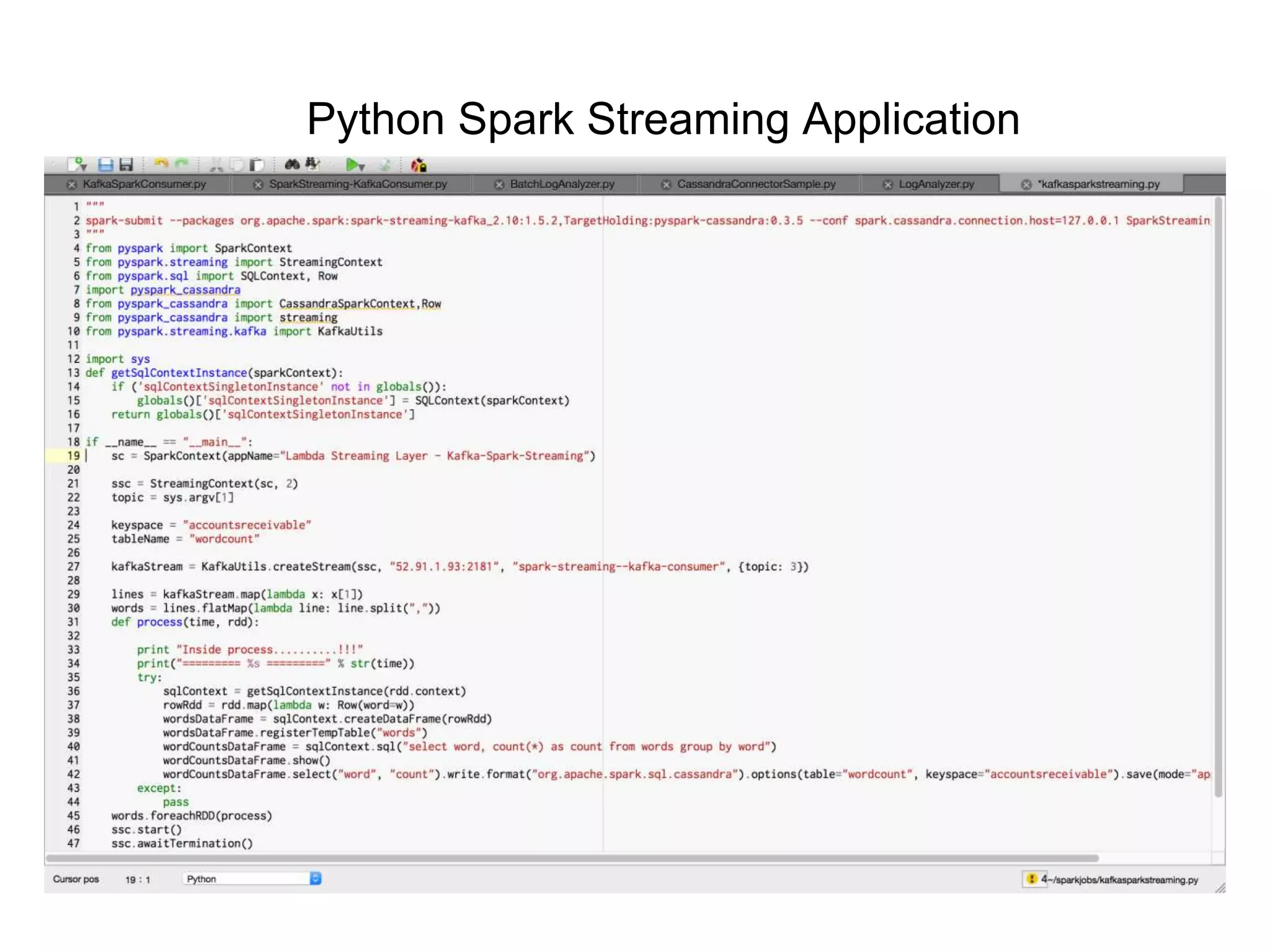Click the 'import sys' line
The width and height of the screenshot is (1270, 952).
118,359
